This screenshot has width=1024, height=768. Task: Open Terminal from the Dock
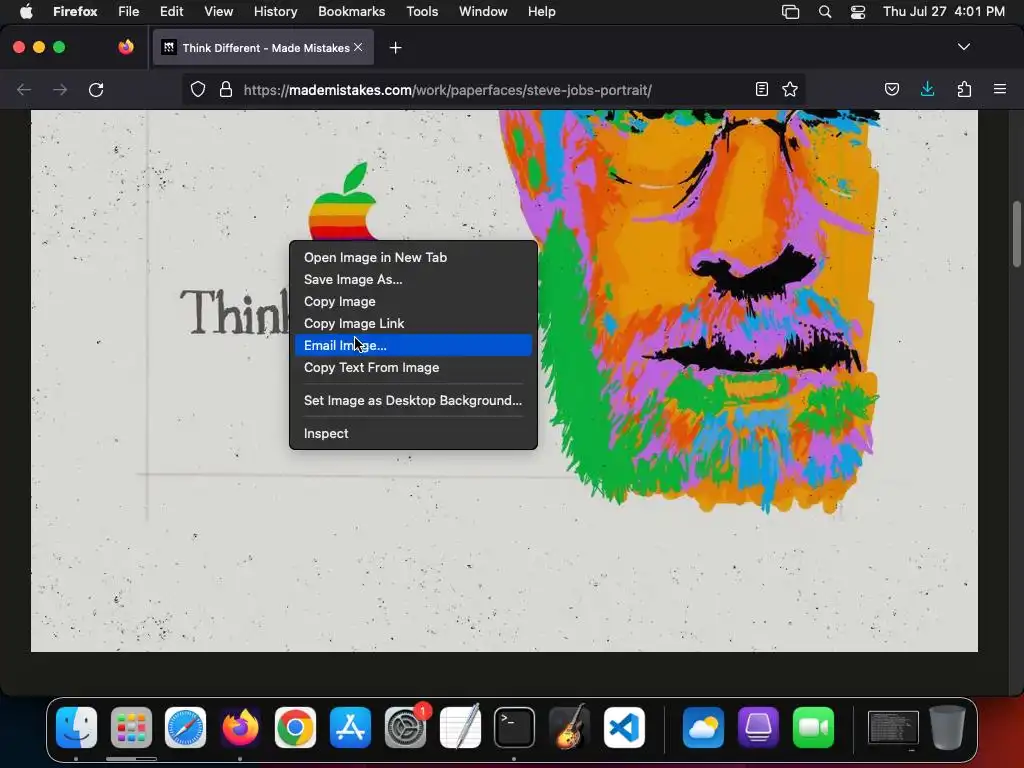pyautogui.click(x=514, y=727)
